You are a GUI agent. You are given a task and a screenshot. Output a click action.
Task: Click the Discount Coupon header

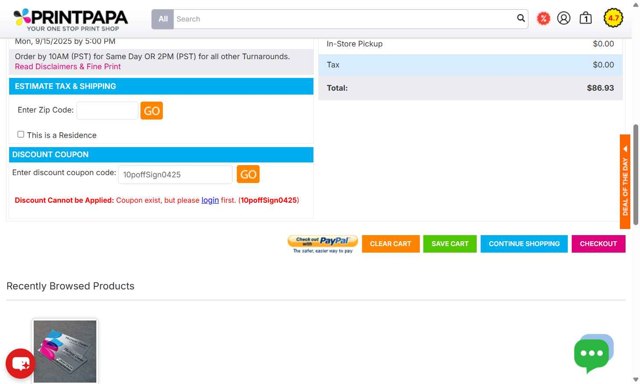[x=161, y=155]
